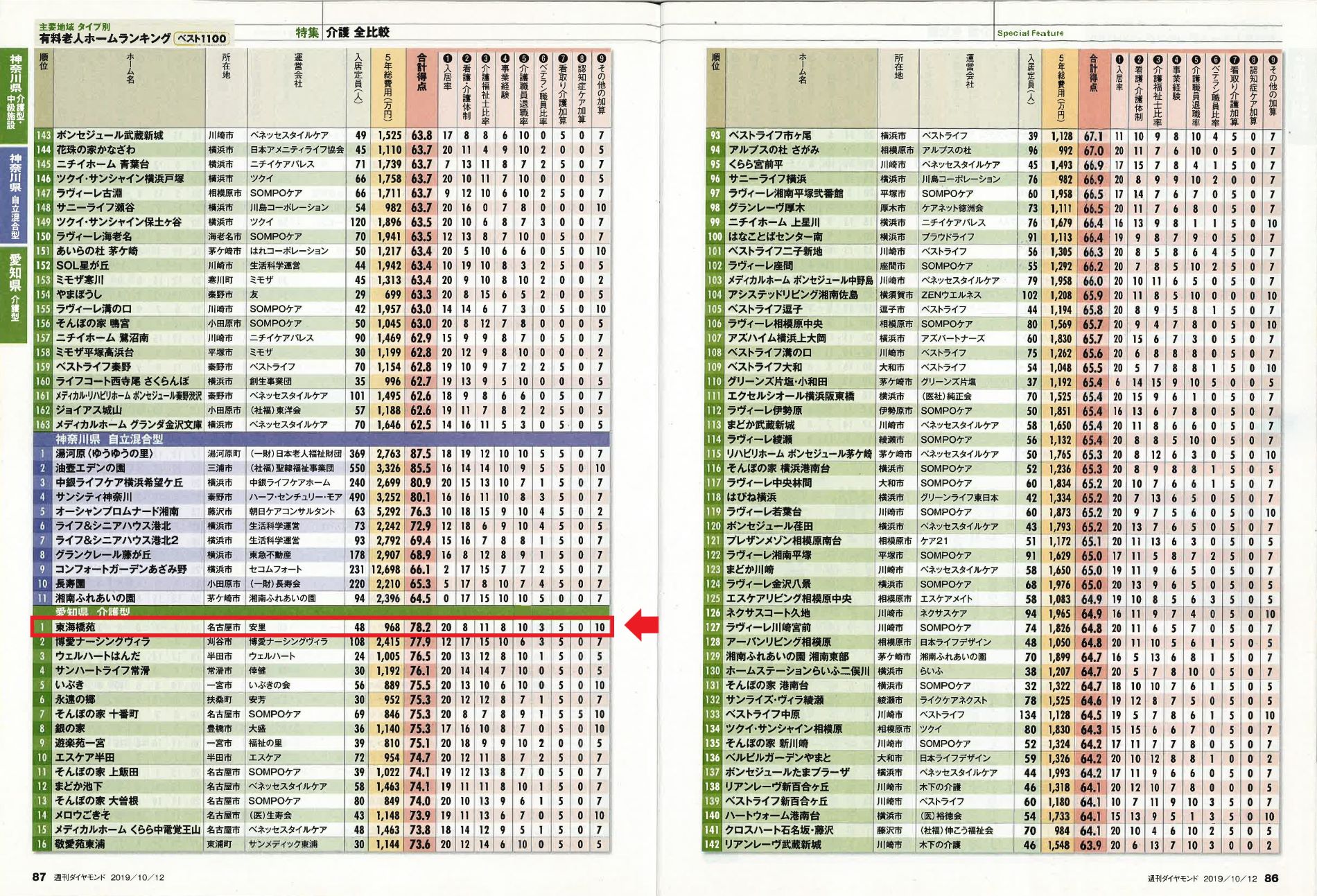Image resolution: width=1317 pixels, height=896 pixels.
Task: Click the home name ツクイ・サンシャイン保土ヶ谷
Action: coord(119,222)
